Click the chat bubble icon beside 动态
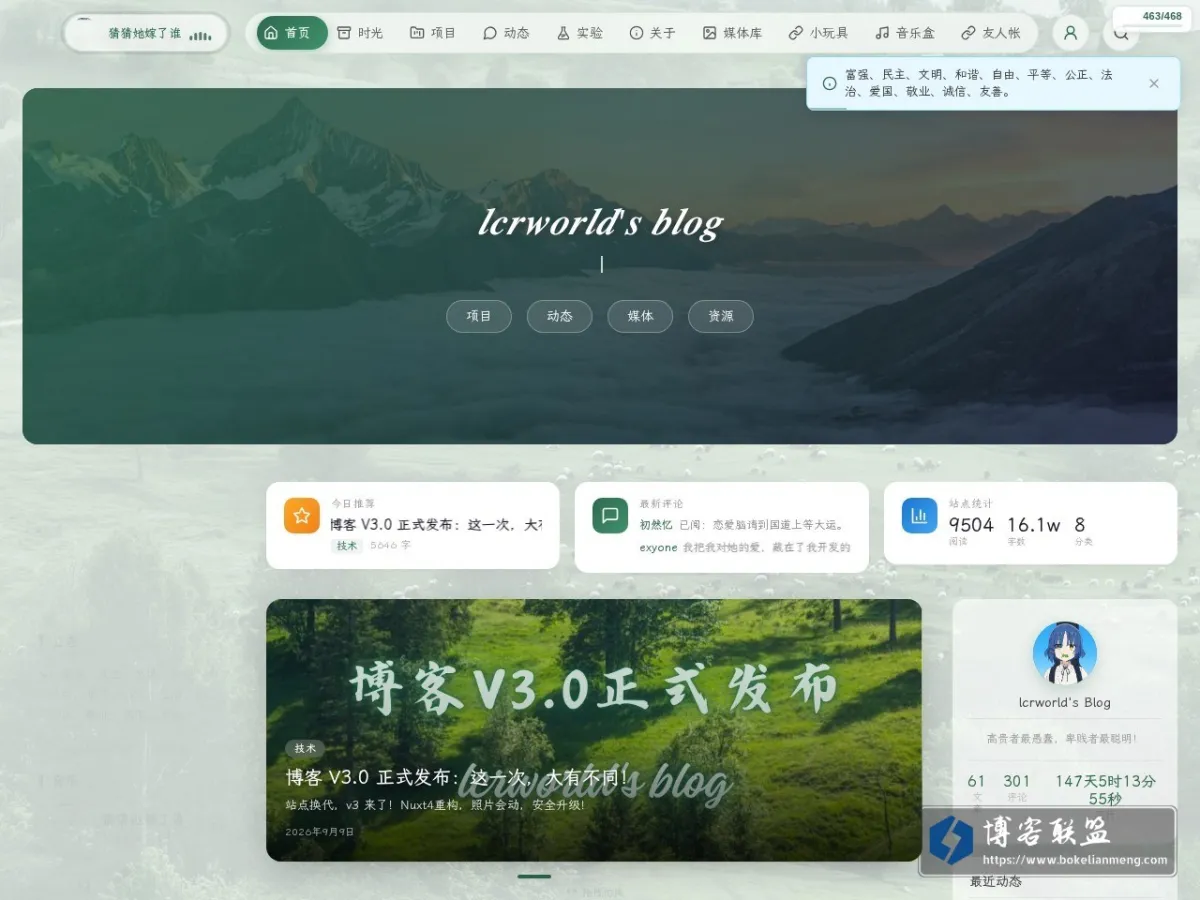 click(x=490, y=33)
